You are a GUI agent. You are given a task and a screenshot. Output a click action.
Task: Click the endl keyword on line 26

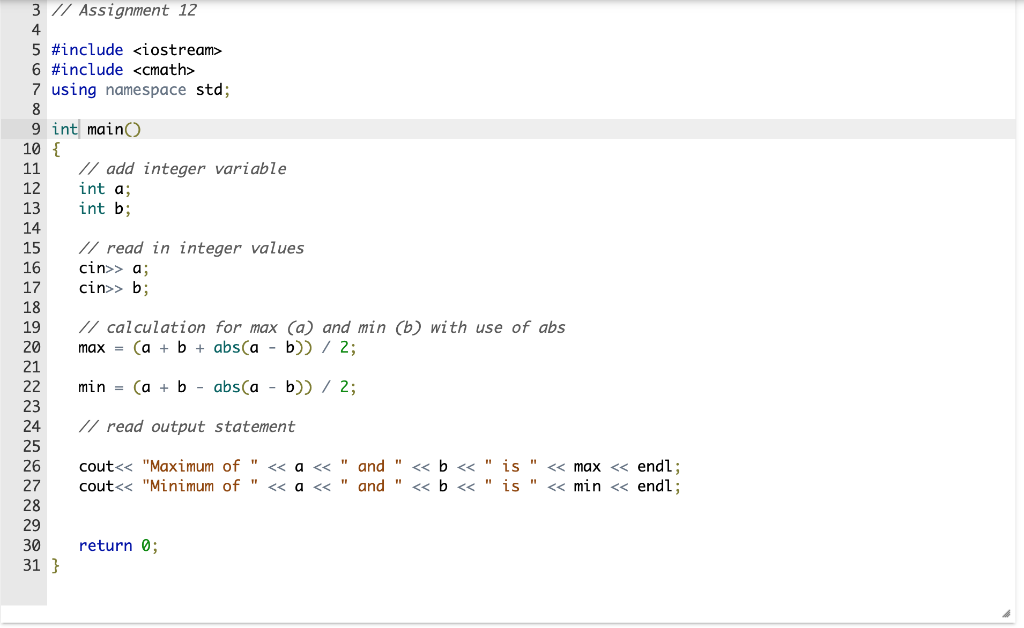656,466
